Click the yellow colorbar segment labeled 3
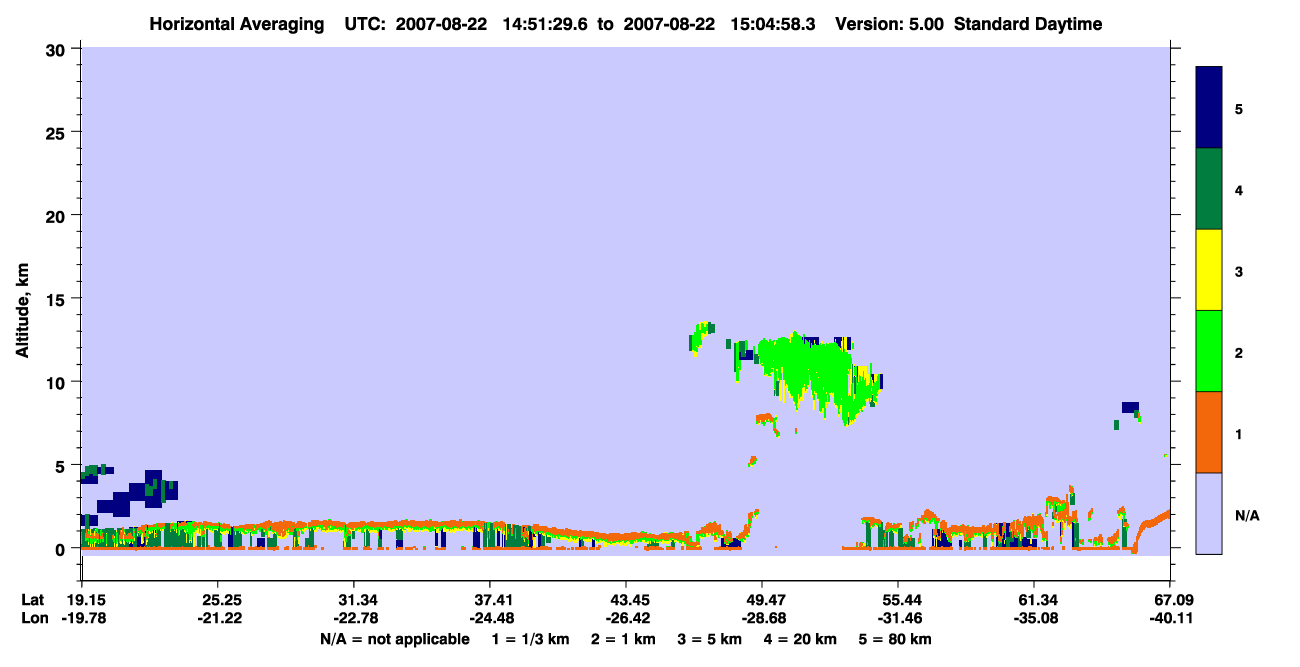Viewport: 1300px width, 667px height. coord(1209,270)
